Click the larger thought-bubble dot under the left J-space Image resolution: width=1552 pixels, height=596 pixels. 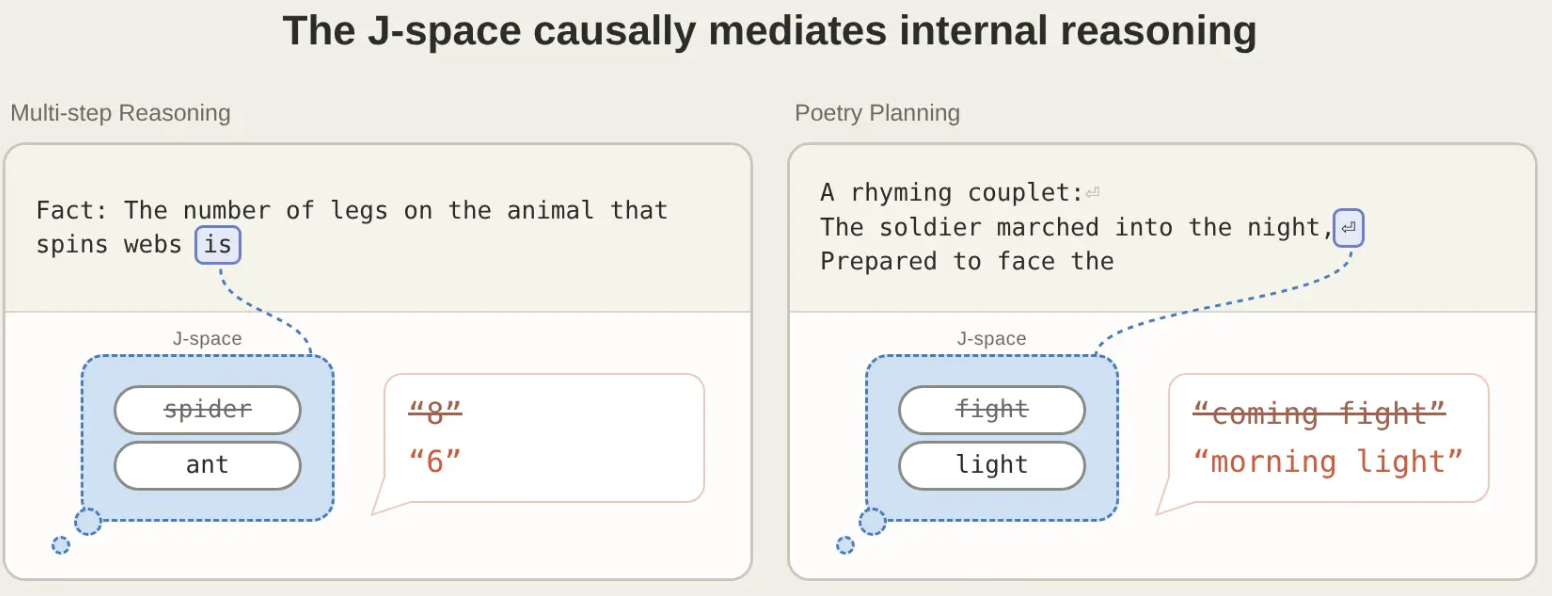pos(88,521)
